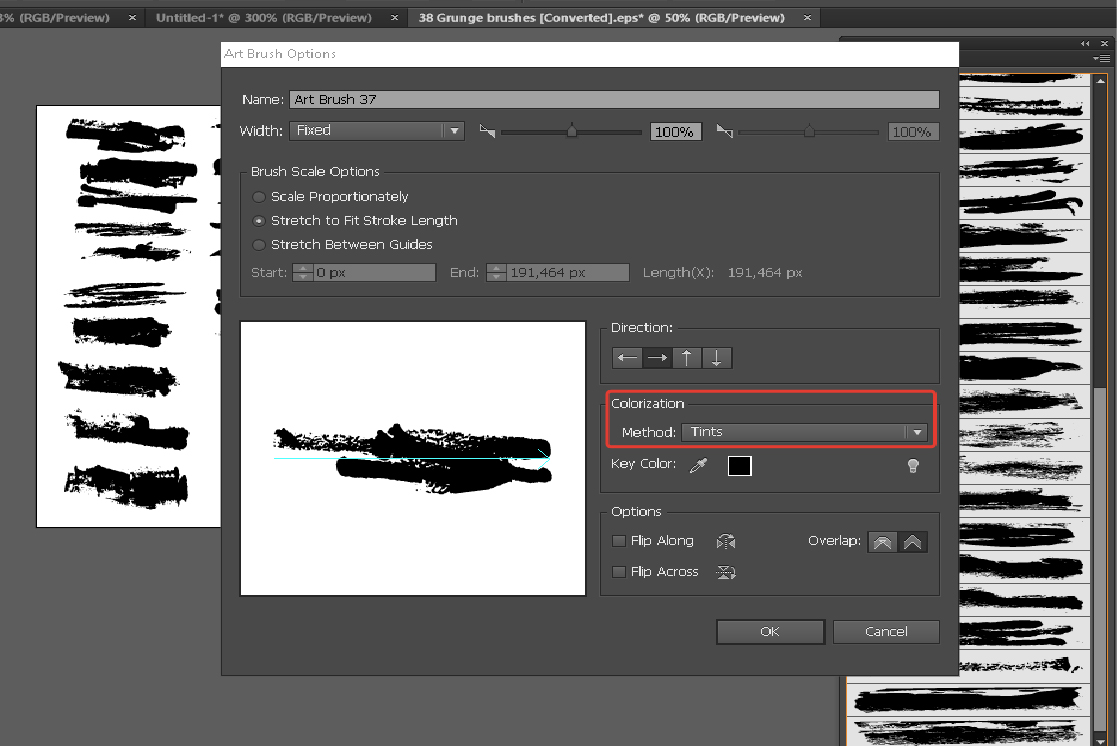The image size is (1117, 746).
Task: Select the upward direction arrow
Action: pos(687,358)
